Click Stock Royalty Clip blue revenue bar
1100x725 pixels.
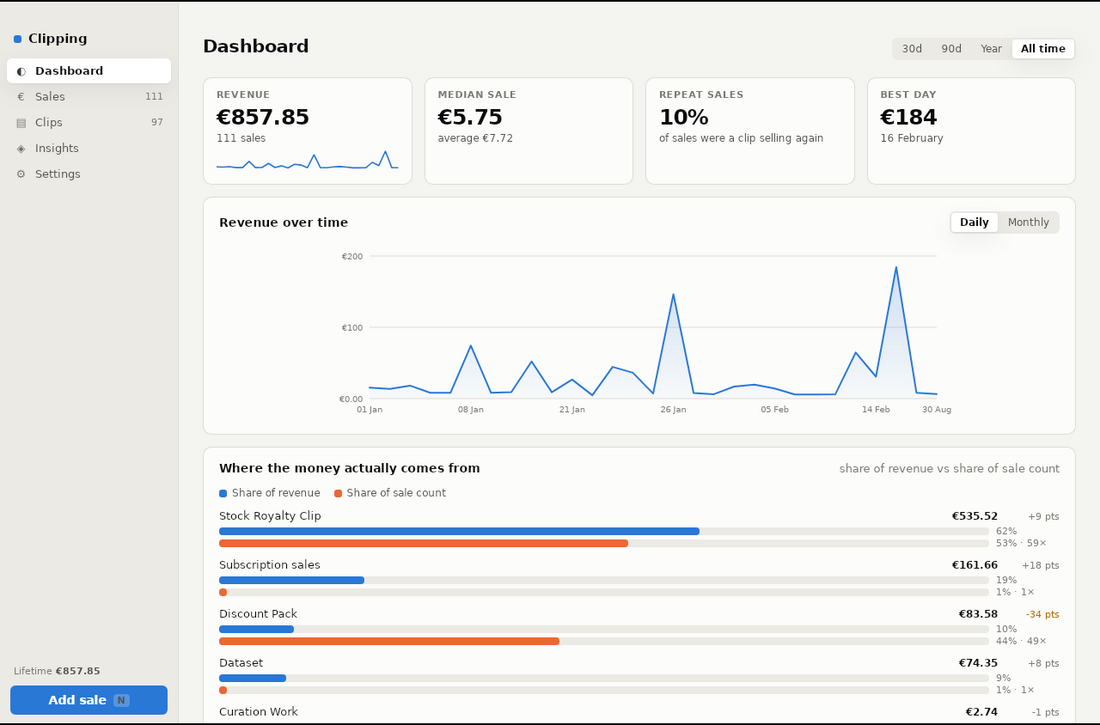tap(460, 531)
